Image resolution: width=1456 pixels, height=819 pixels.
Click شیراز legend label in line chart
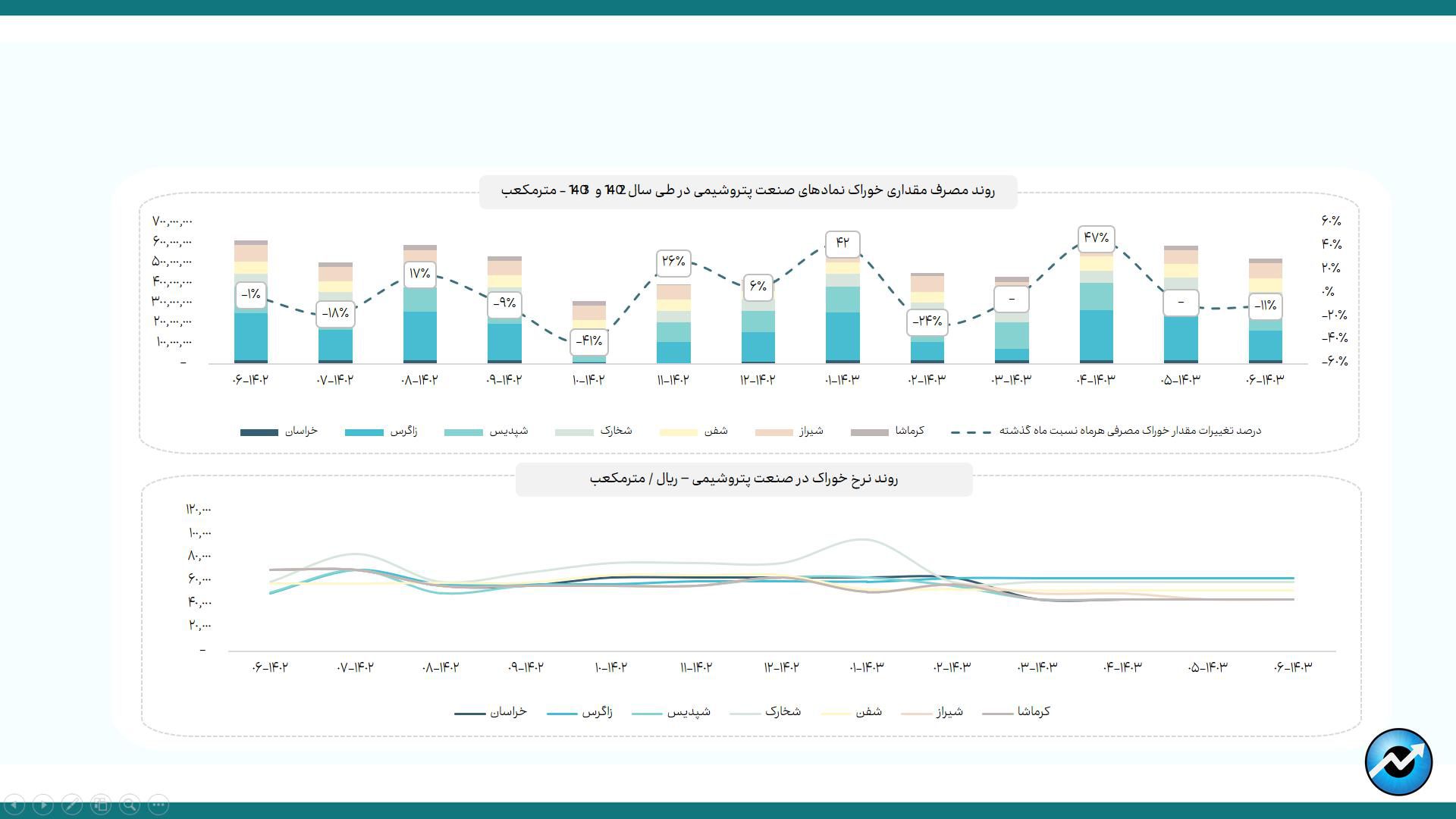949,712
